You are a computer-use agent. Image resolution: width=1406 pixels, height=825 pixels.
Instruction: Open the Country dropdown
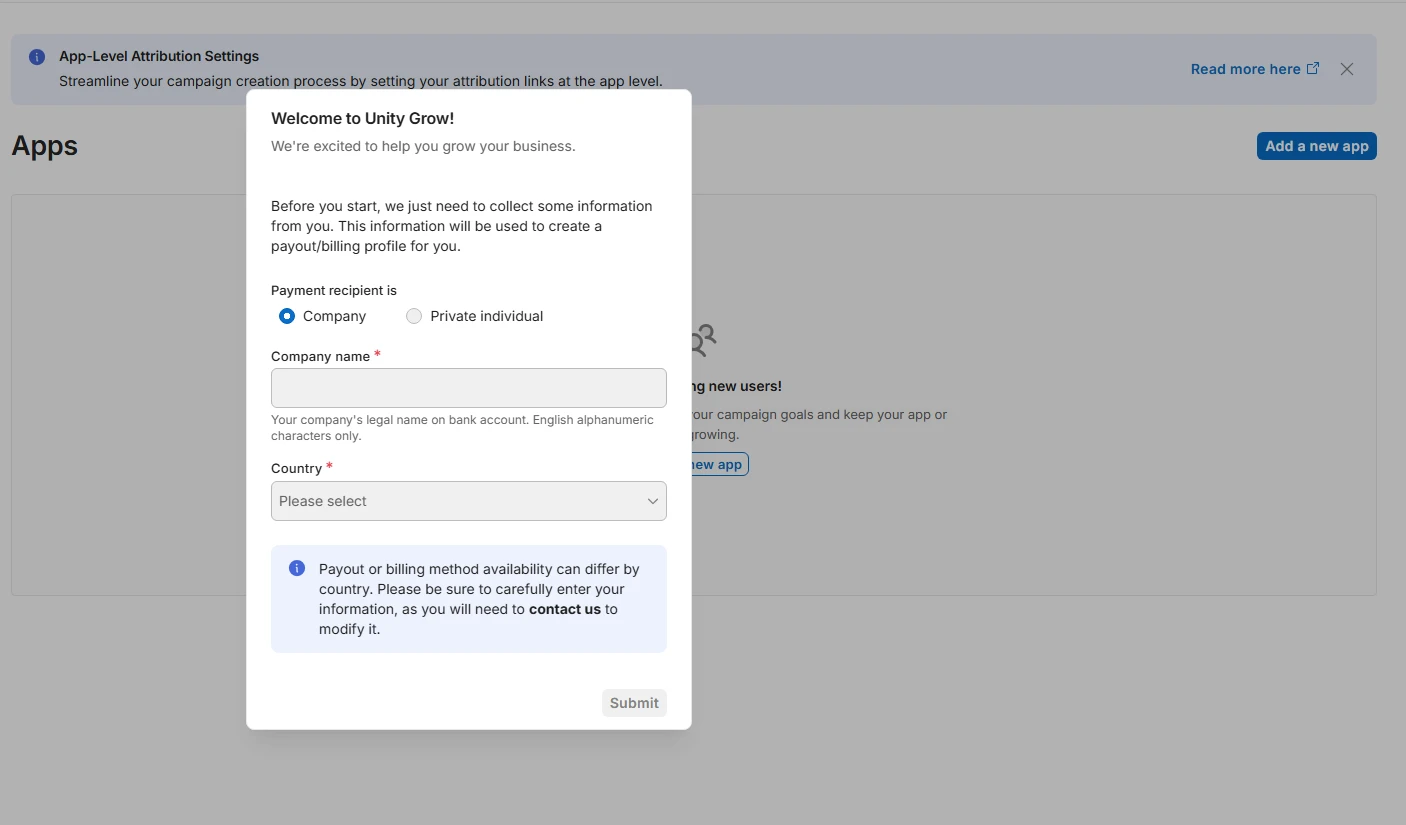pyautogui.click(x=468, y=501)
